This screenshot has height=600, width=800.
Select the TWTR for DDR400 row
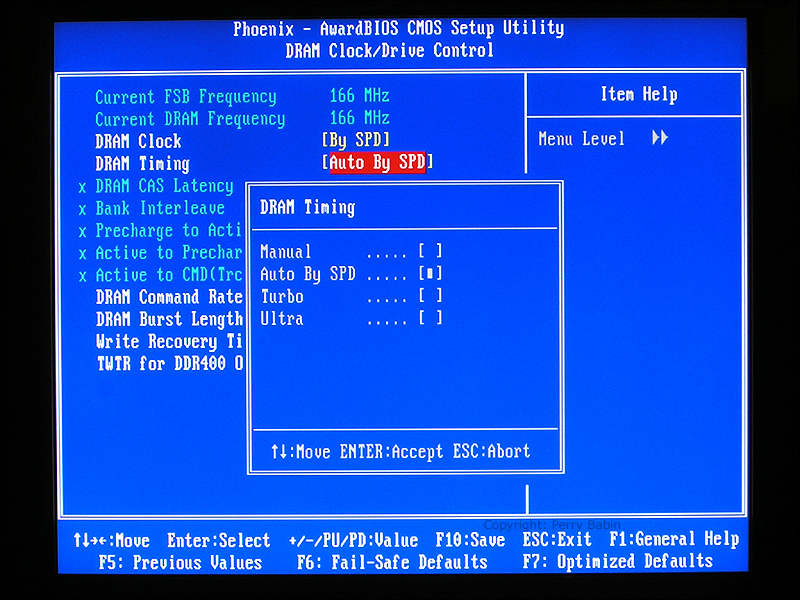tap(170, 364)
